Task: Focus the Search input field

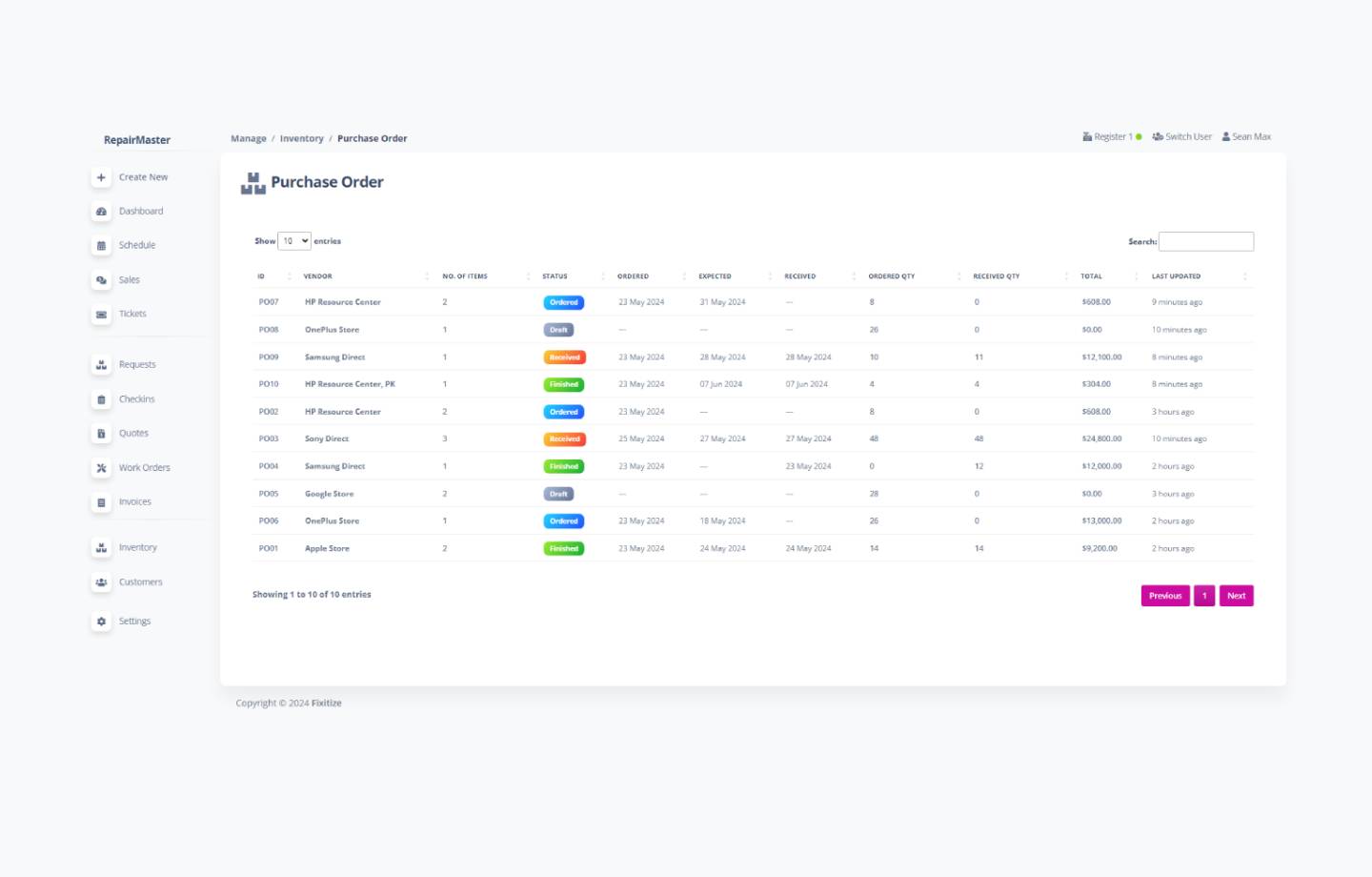Action: 1205,242
